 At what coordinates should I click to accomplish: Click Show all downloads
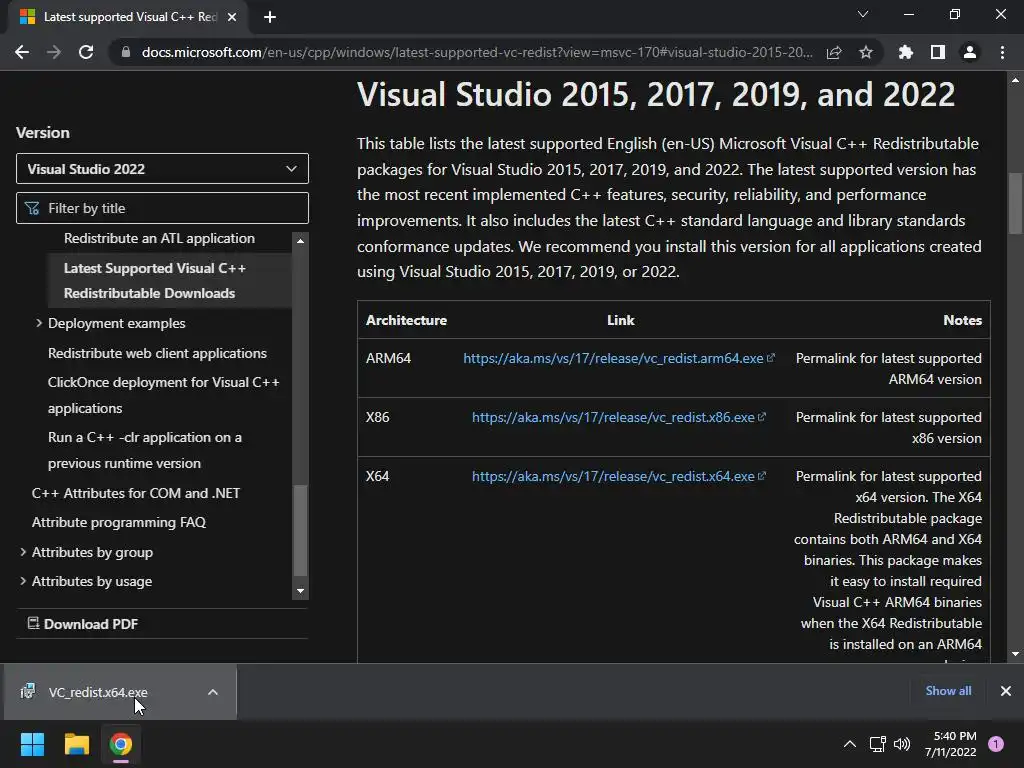click(948, 691)
